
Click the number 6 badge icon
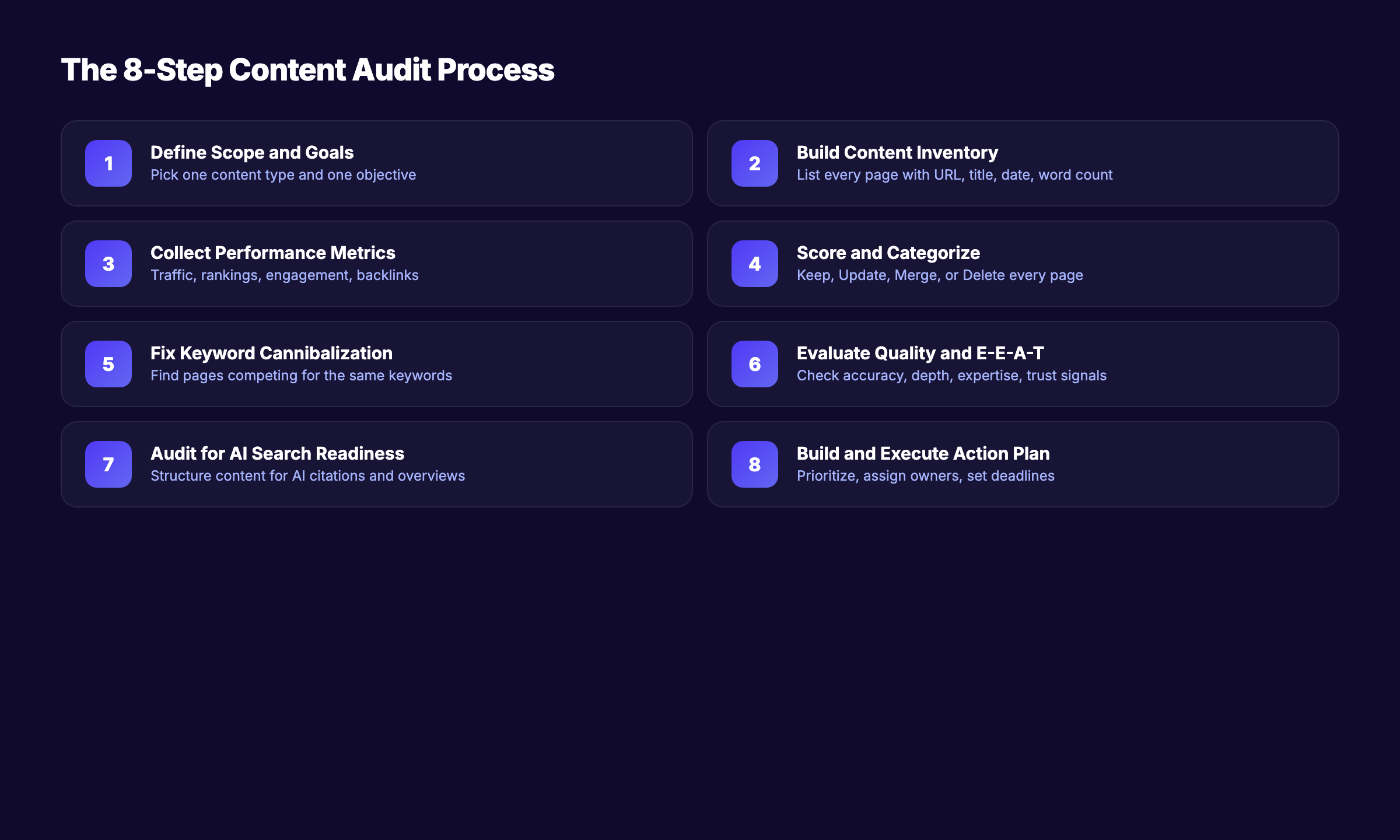pos(755,364)
